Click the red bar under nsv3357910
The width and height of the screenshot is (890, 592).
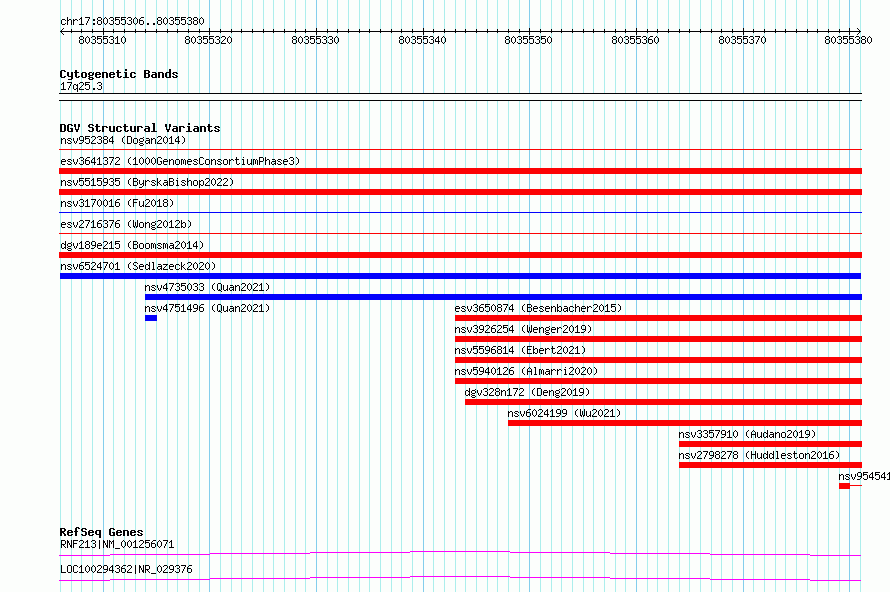770,444
